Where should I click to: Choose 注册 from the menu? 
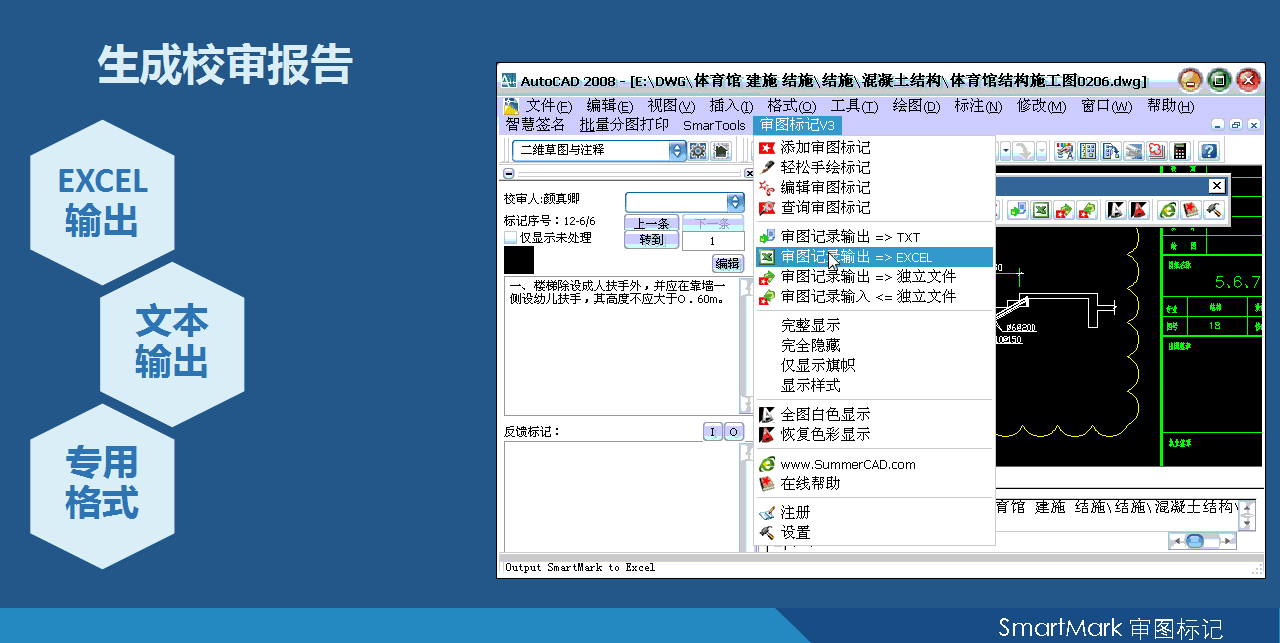[x=874, y=513]
